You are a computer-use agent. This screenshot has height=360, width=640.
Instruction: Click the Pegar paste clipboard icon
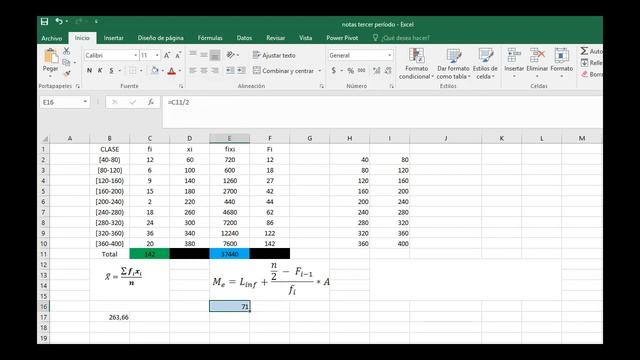[51, 56]
